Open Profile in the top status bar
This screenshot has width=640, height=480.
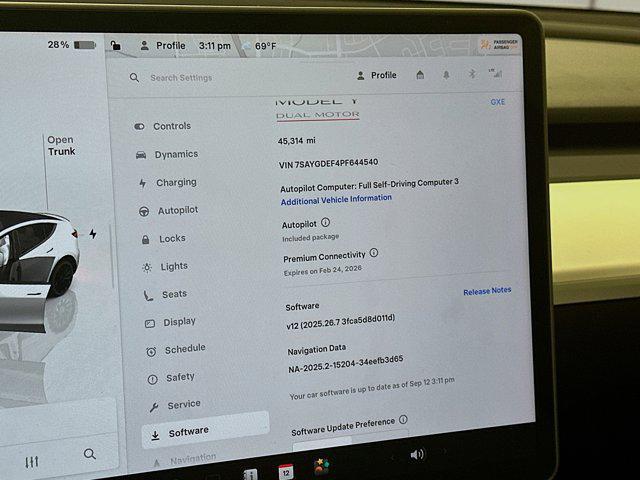click(163, 46)
